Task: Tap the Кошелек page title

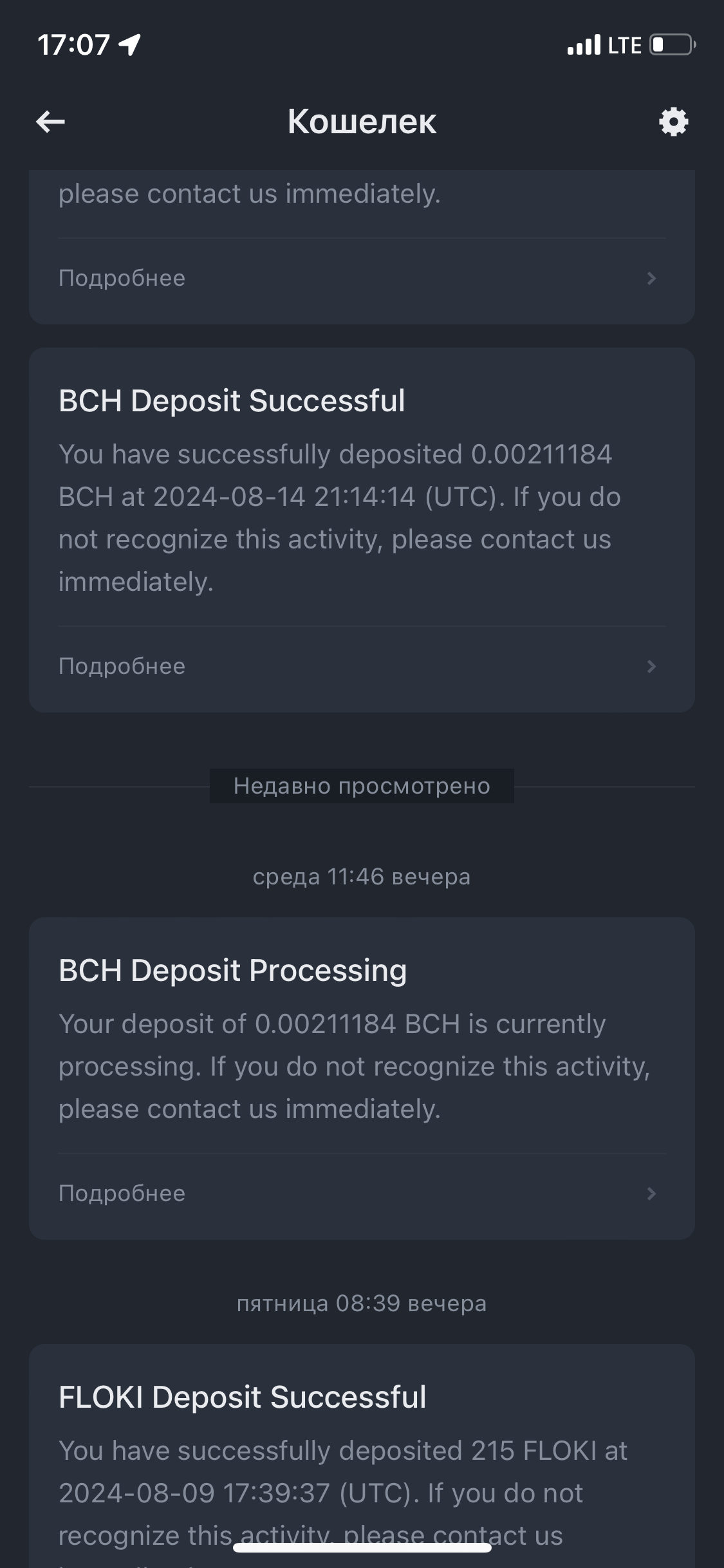Action: point(362,121)
